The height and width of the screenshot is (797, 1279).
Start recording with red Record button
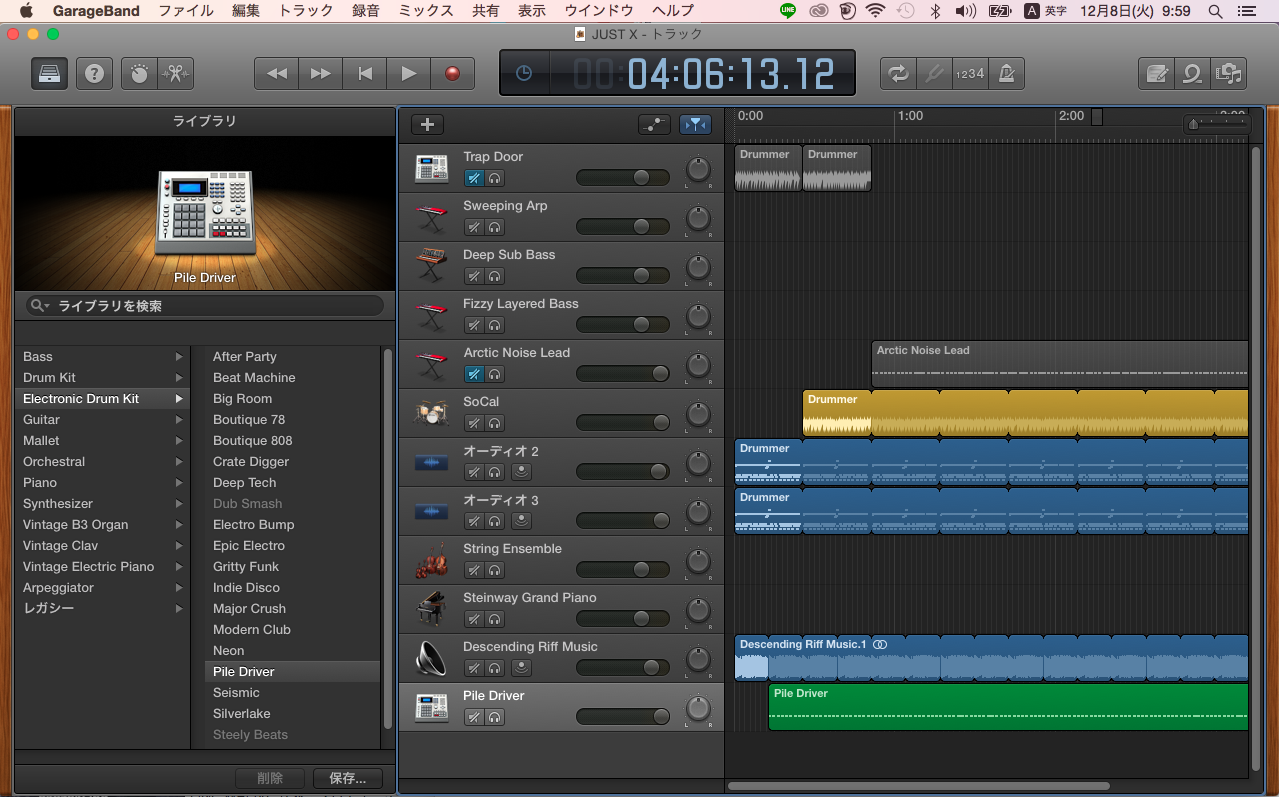(x=453, y=73)
